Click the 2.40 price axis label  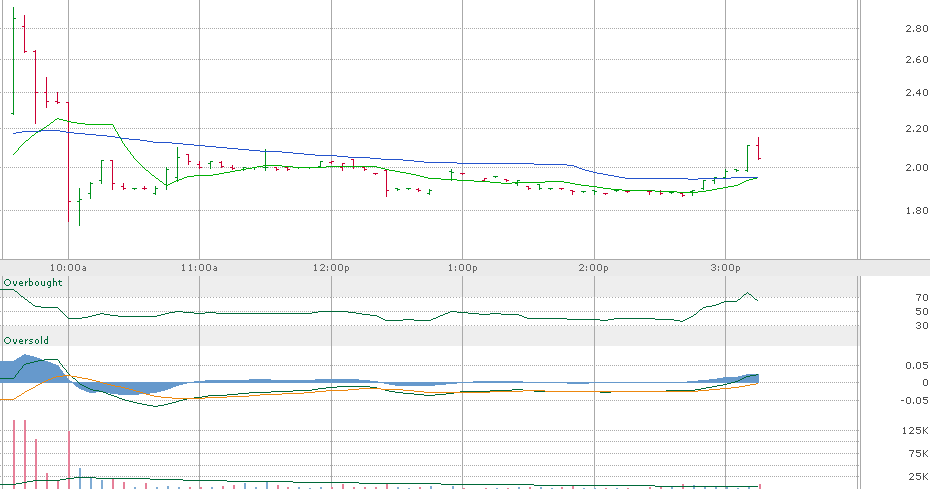coord(916,93)
